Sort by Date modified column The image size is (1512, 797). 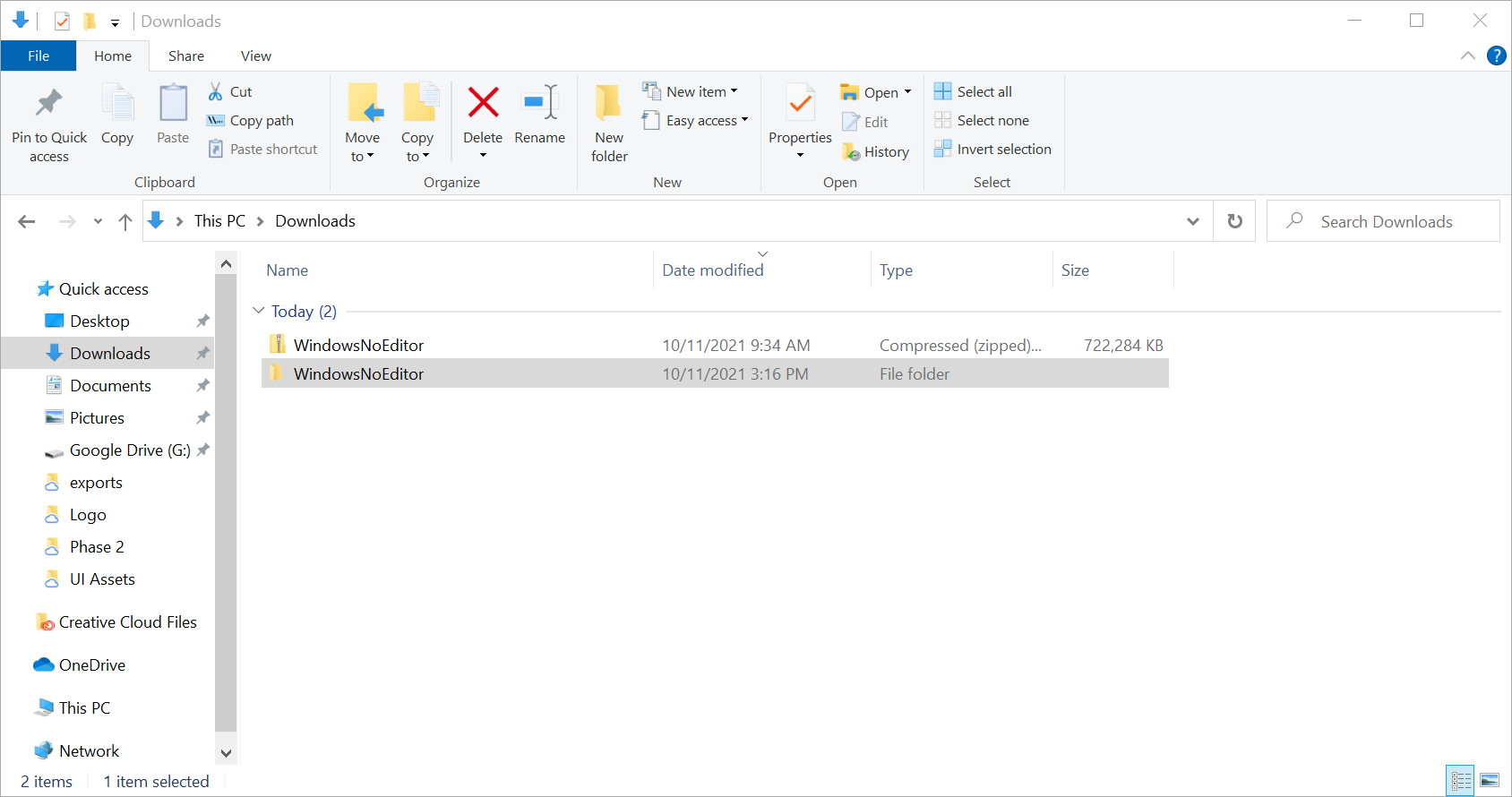(762, 270)
